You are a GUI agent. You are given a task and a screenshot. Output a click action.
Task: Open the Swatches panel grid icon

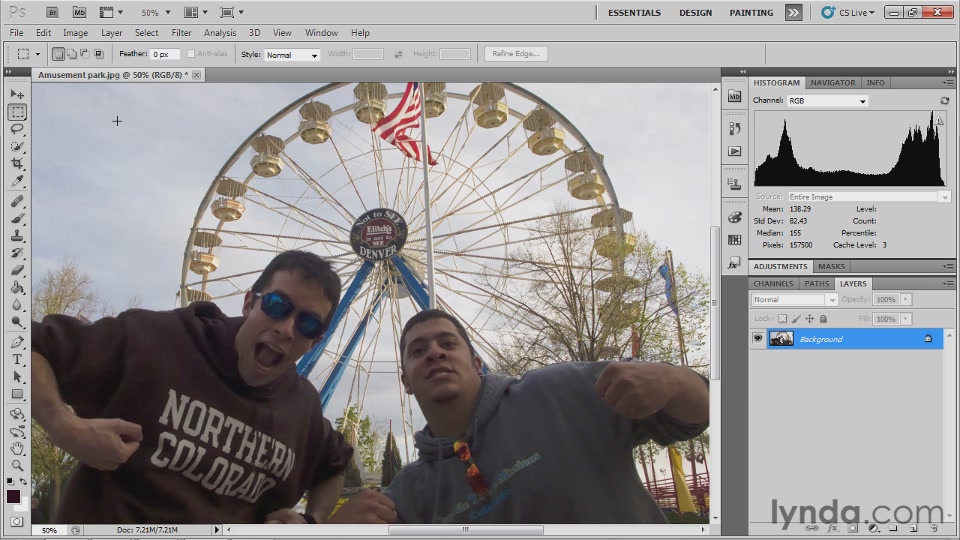click(x=735, y=240)
